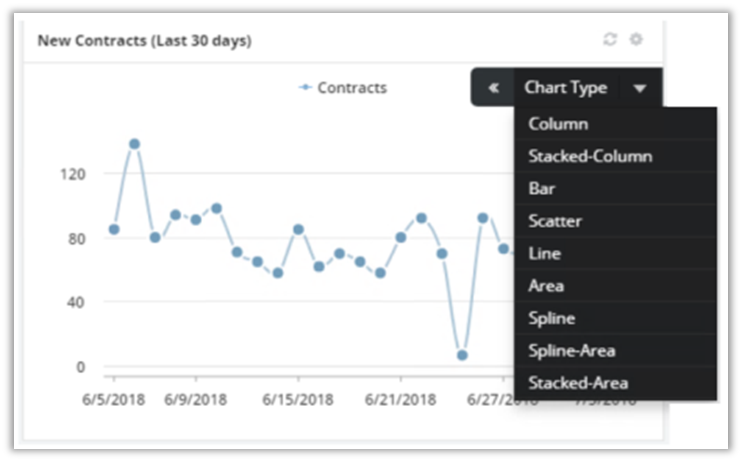Click the highest data point near 140
This screenshot has height=462, width=742.
pyautogui.click(x=134, y=144)
